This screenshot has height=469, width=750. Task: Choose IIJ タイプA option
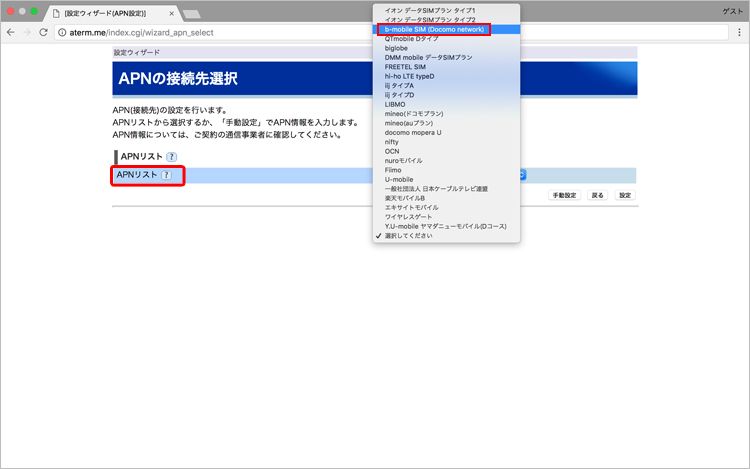click(x=446, y=86)
